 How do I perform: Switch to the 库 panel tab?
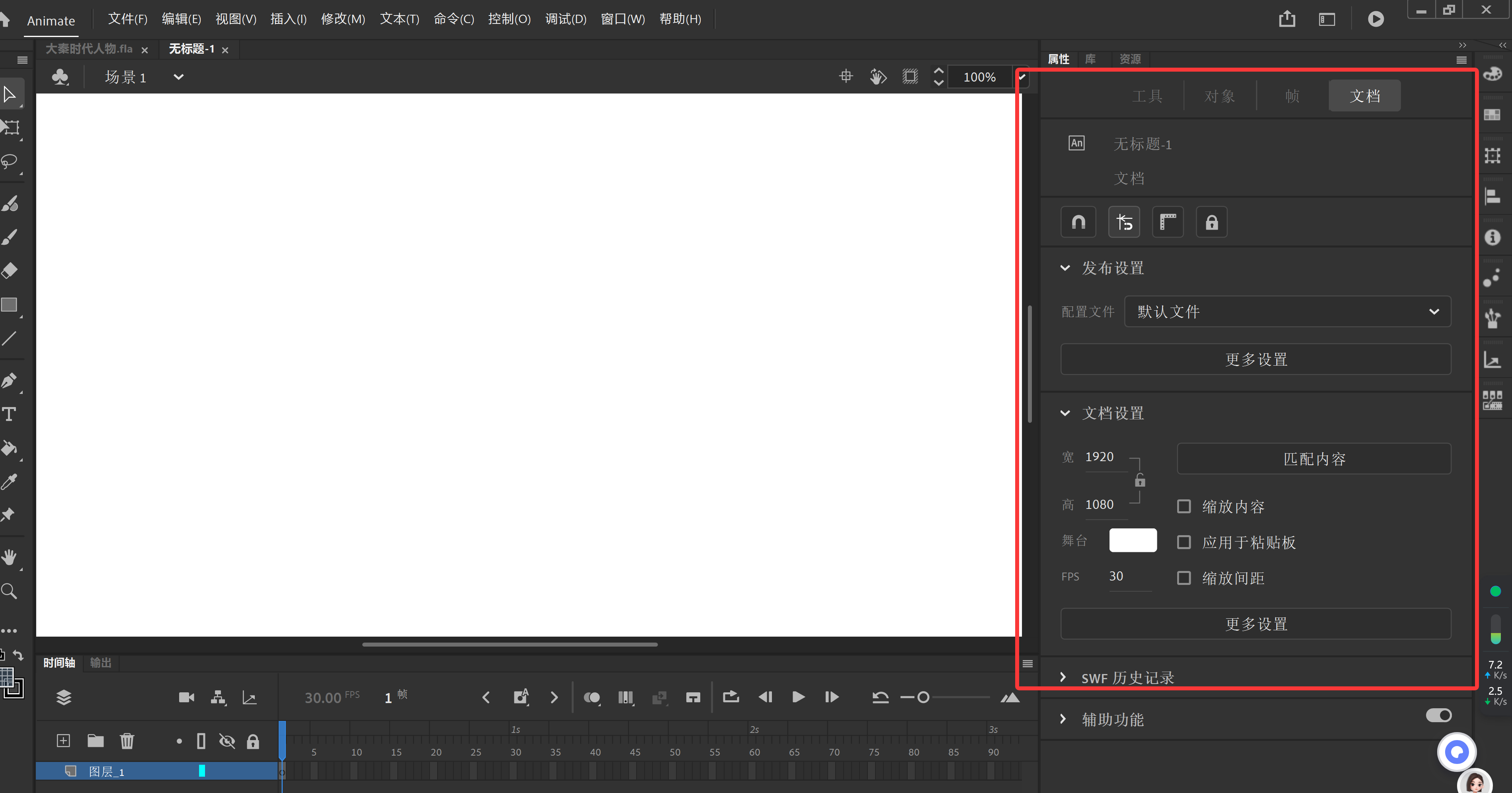(1090, 59)
